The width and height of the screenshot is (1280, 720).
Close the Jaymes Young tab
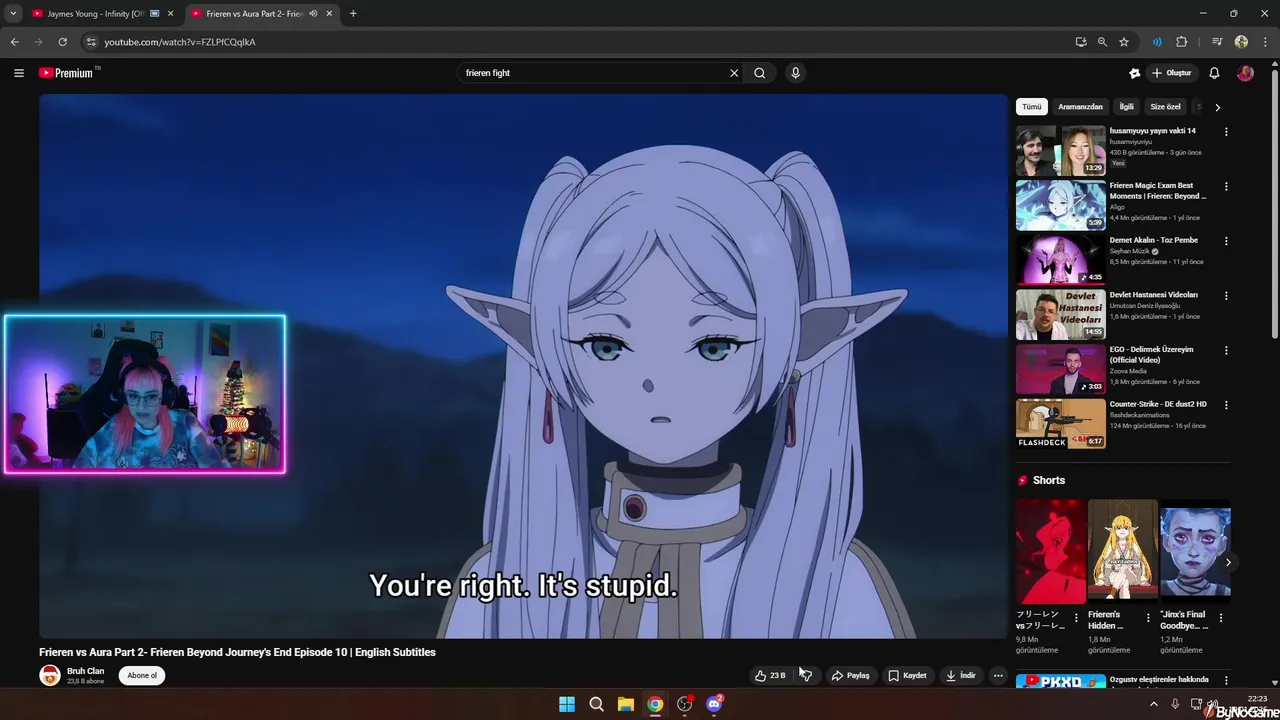pyautogui.click(x=170, y=14)
